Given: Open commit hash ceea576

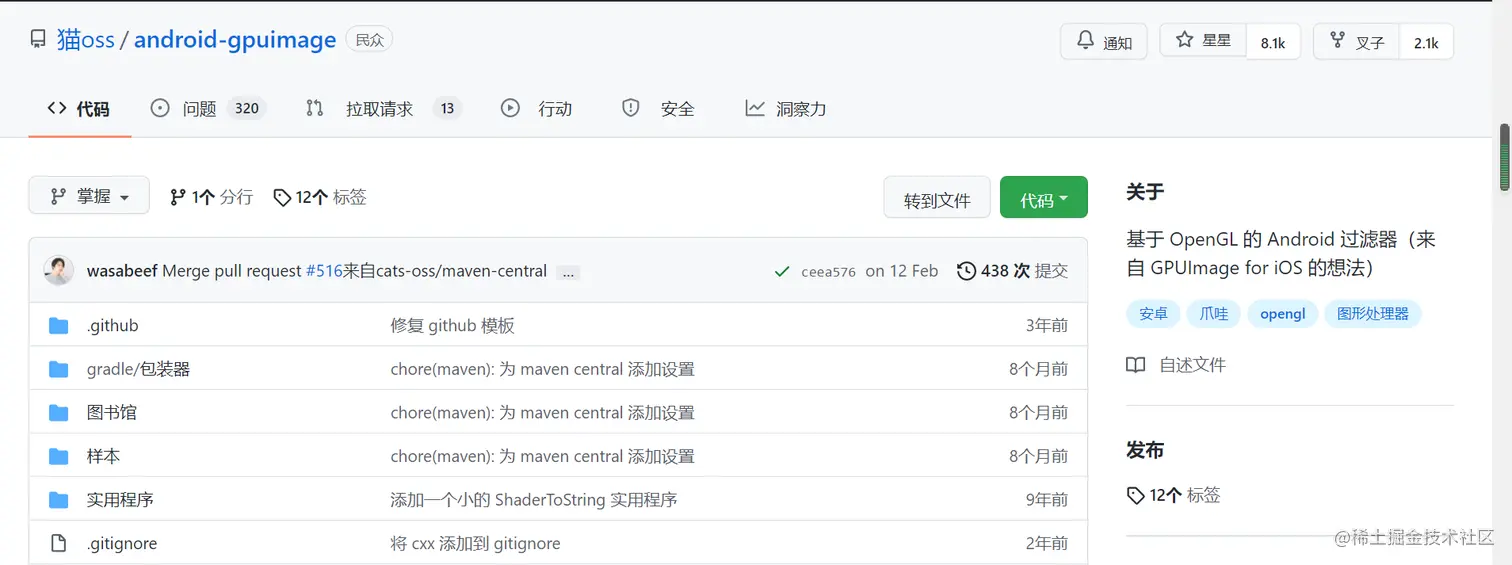Looking at the screenshot, I should [828, 272].
